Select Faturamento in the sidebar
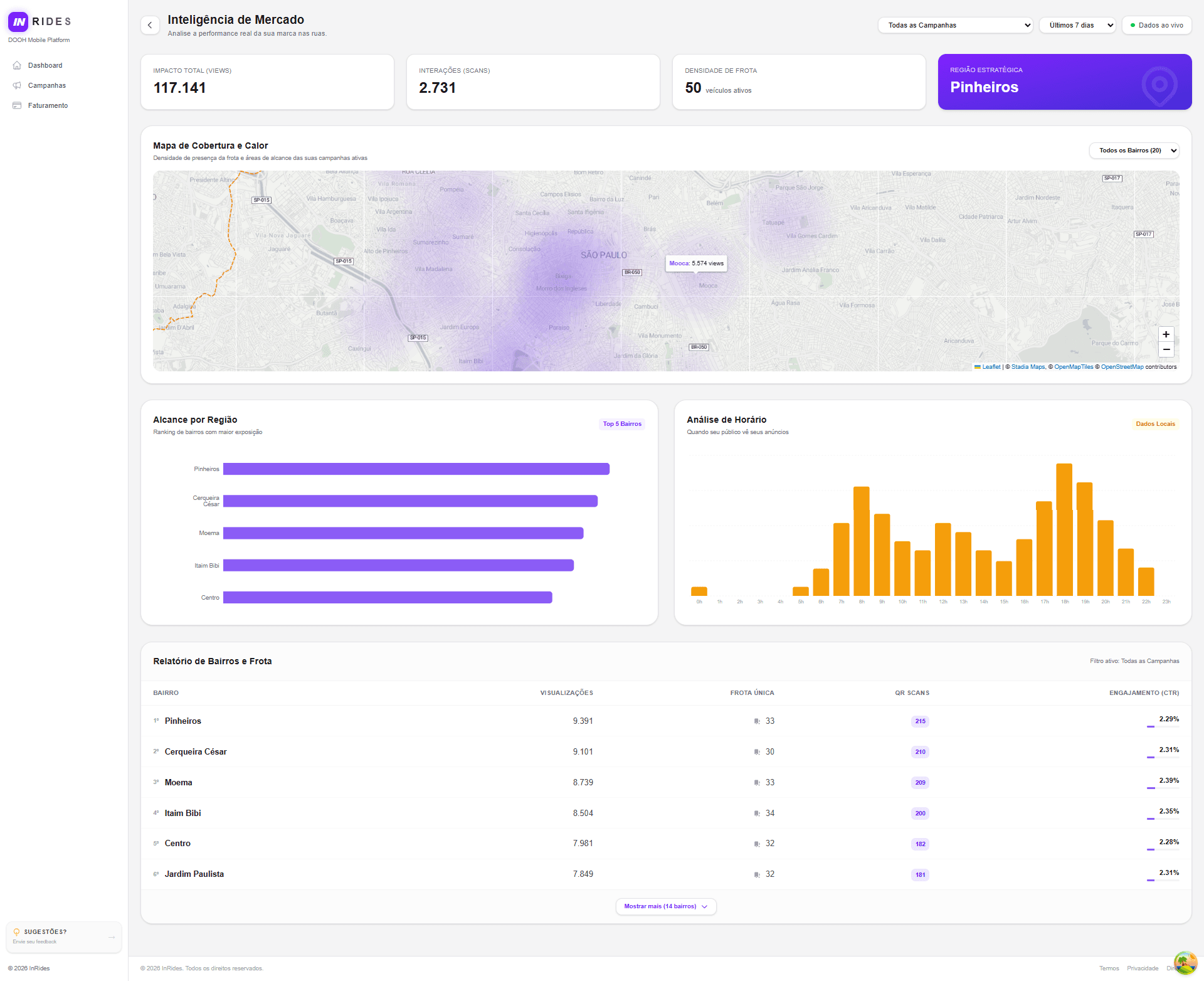The width and height of the screenshot is (1204, 981). (48, 105)
